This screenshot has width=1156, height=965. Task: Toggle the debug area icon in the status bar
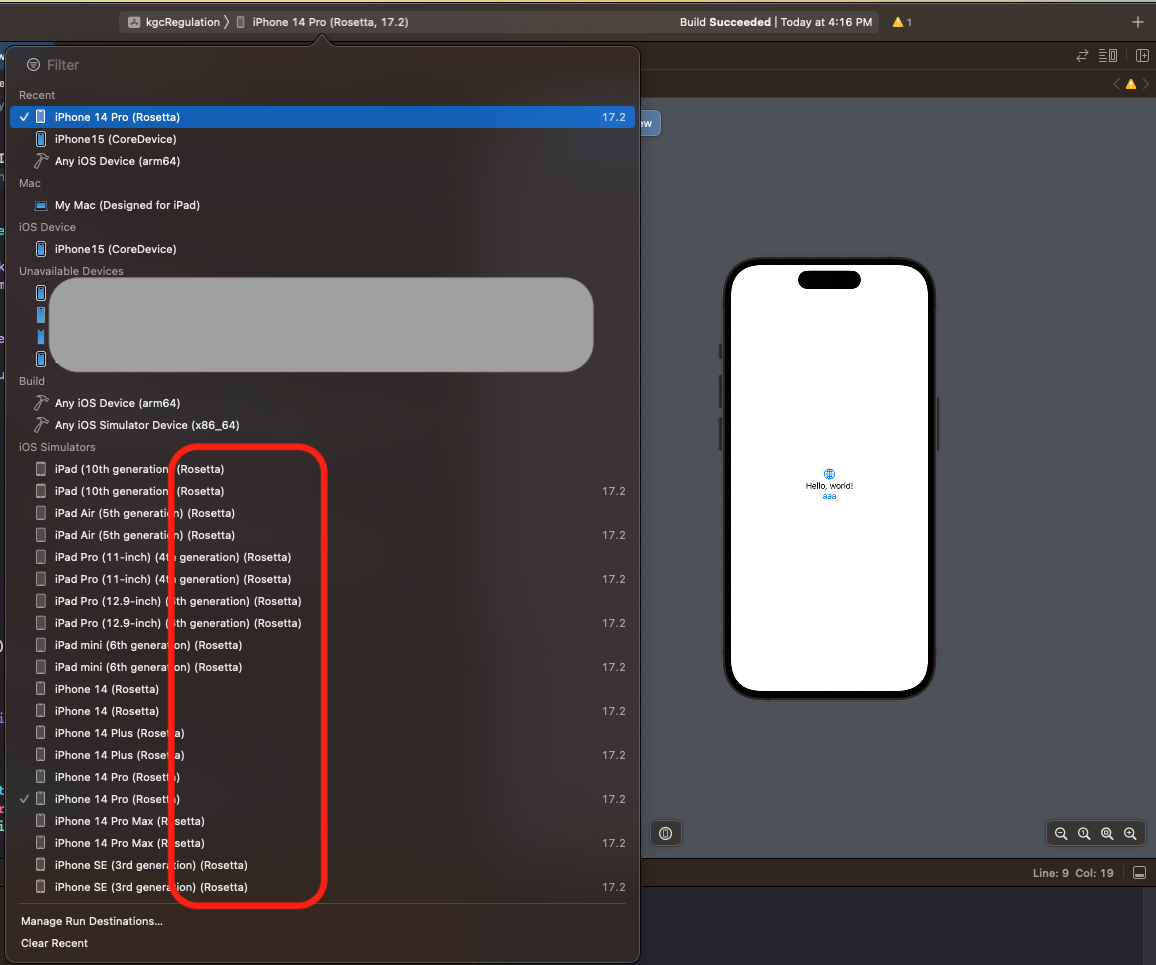1139,873
